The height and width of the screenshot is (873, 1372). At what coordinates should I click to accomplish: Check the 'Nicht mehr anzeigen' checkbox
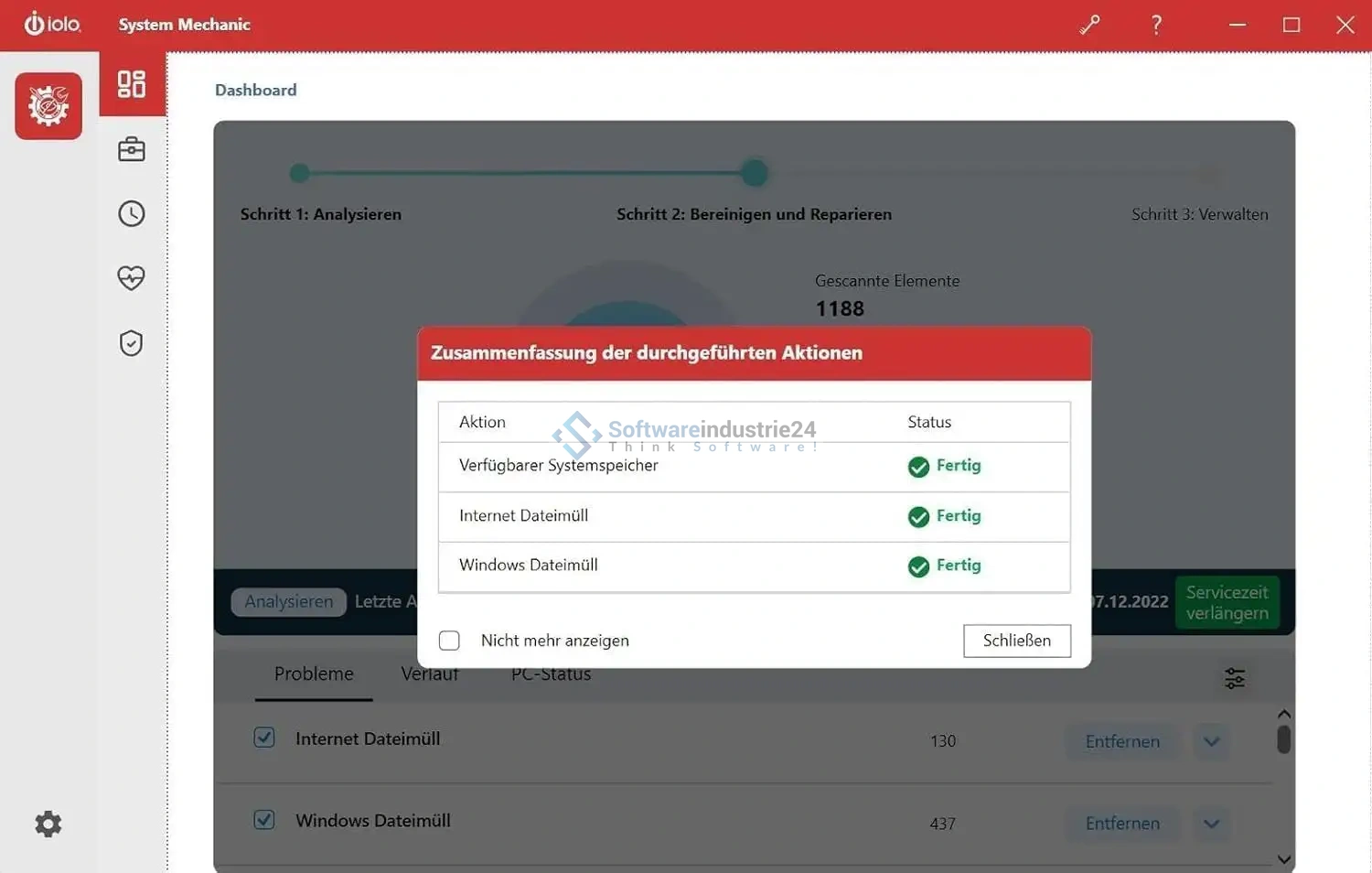449,641
